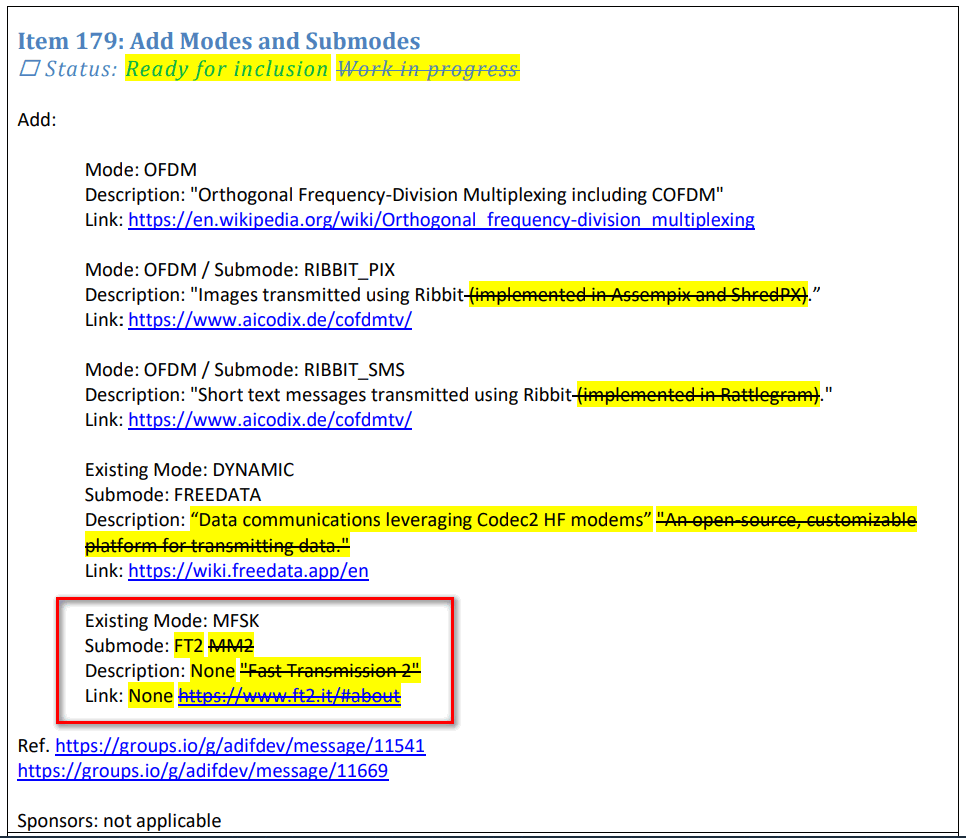The width and height of the screenshot is (966, 838).
Task: Follow the wiki.freedata.app link
Action: (x=248, y=571)
